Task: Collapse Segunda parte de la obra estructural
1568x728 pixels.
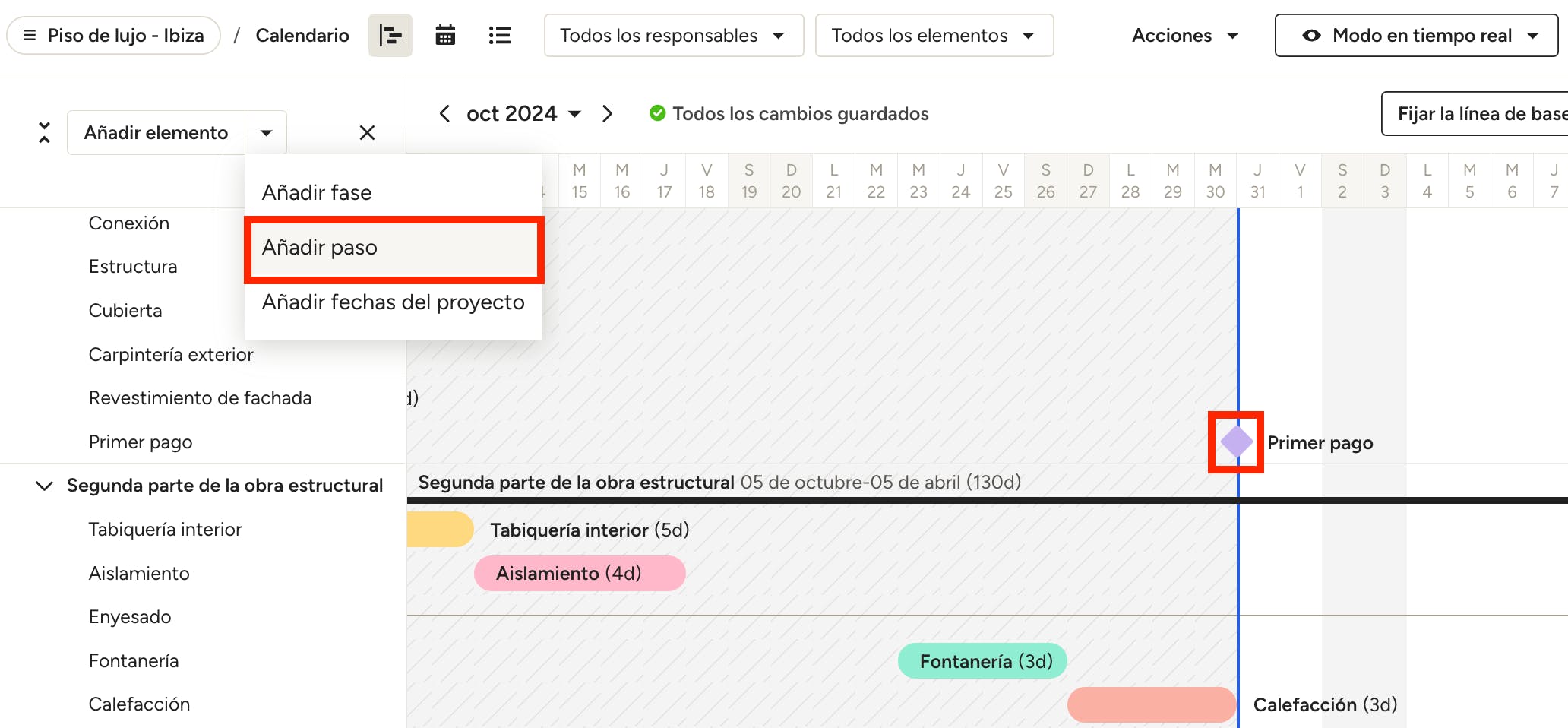Action: pyautogui.click(x=45, y=486)
